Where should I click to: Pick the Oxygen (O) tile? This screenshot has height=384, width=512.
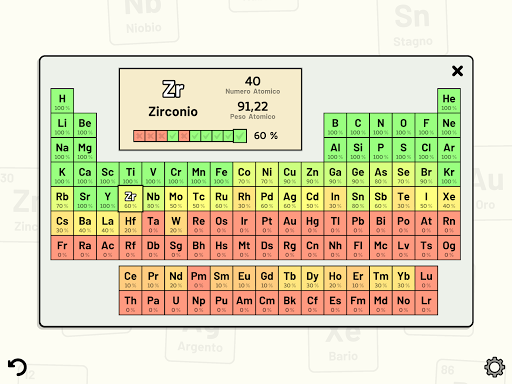pyautogui.click(x=403, y=125)
